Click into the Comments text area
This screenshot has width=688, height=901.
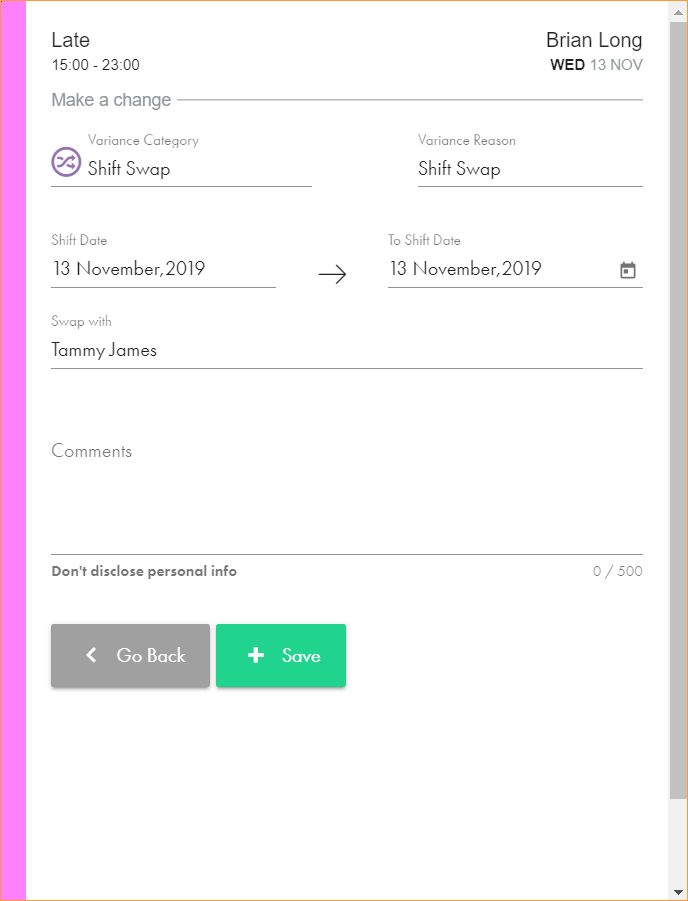pos(346,495)
